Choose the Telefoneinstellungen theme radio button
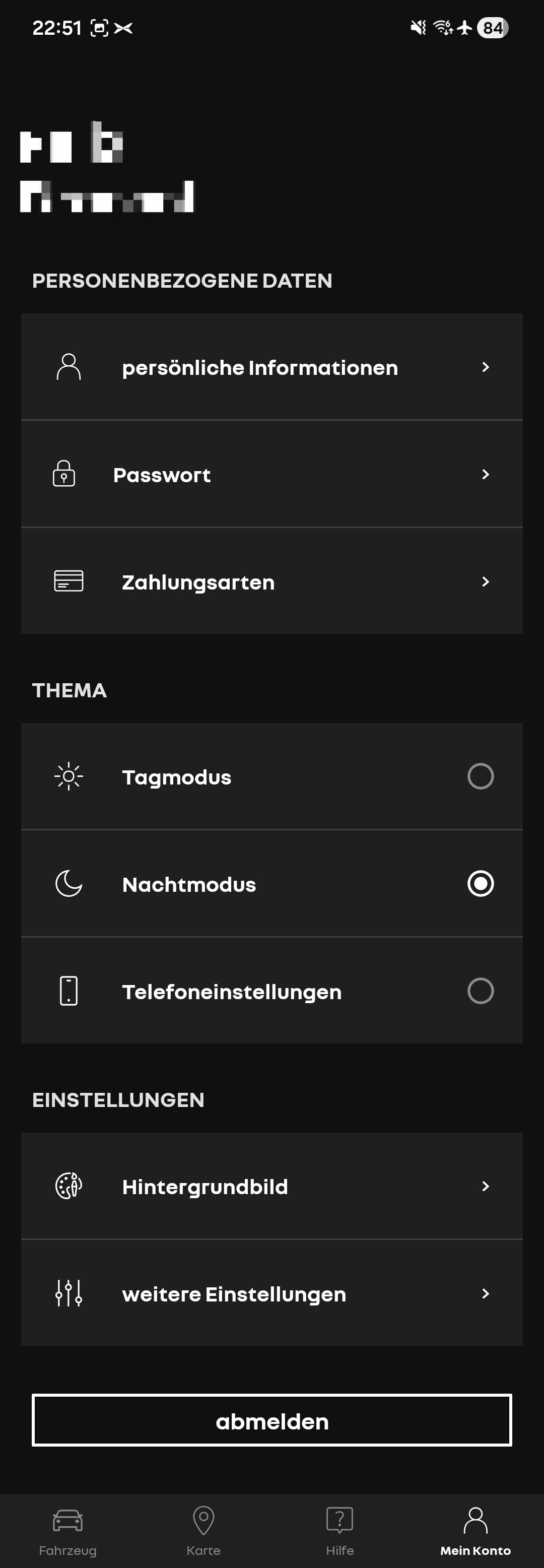 point(480,991)
